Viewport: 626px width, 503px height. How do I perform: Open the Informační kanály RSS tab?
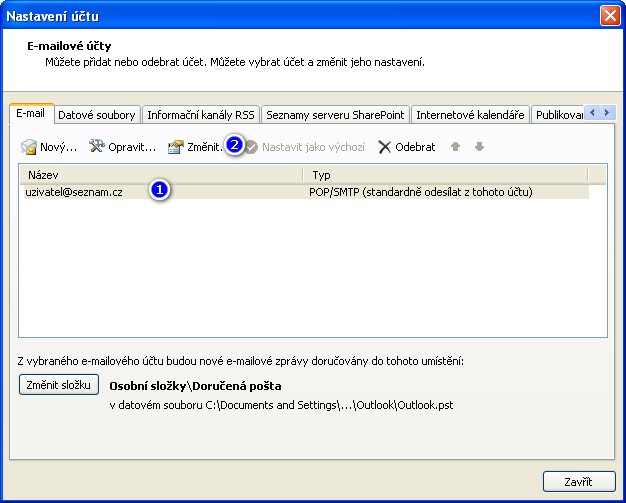(200, 115)
